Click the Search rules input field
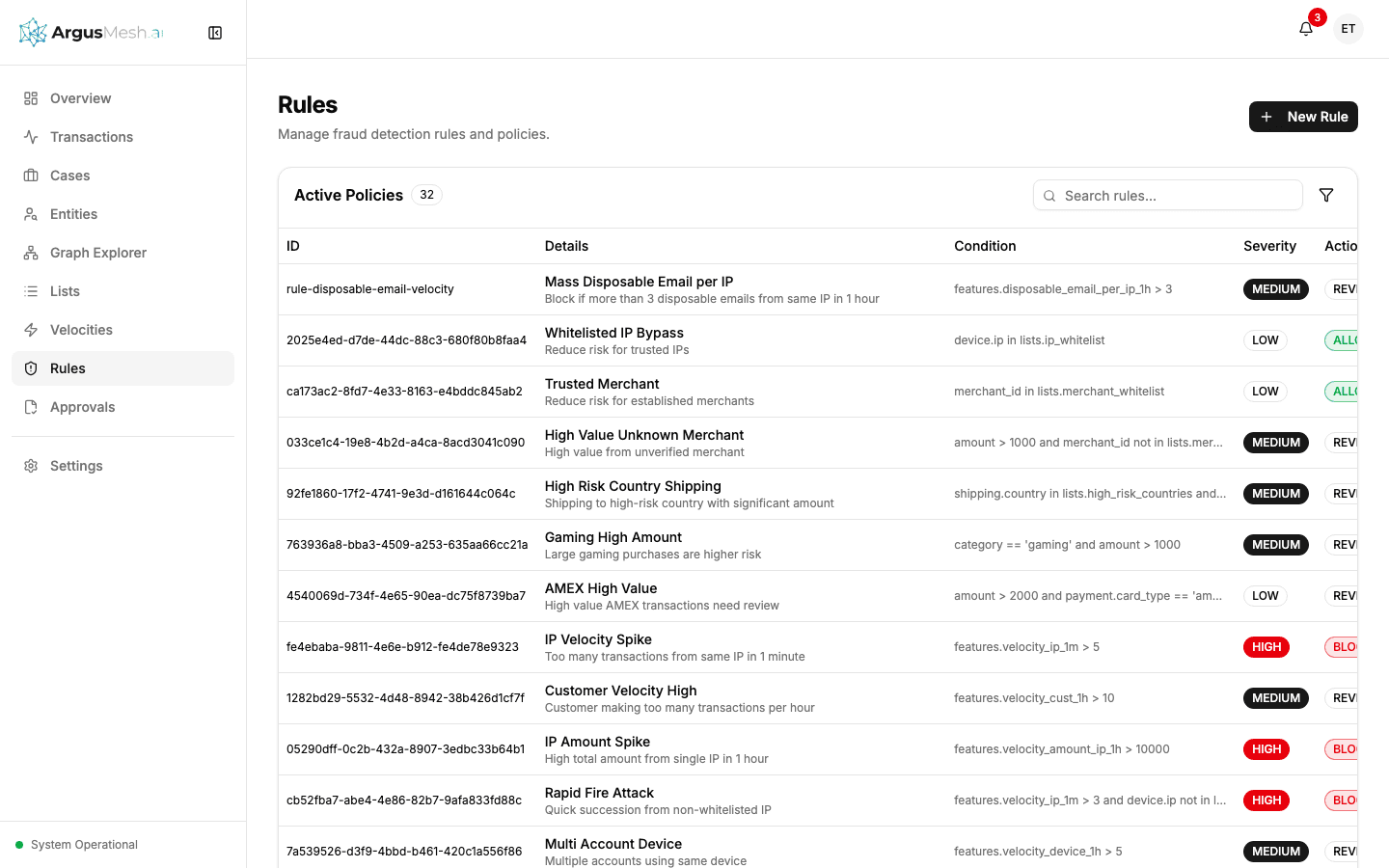 pyautogui.click(x=1167, y=195)
